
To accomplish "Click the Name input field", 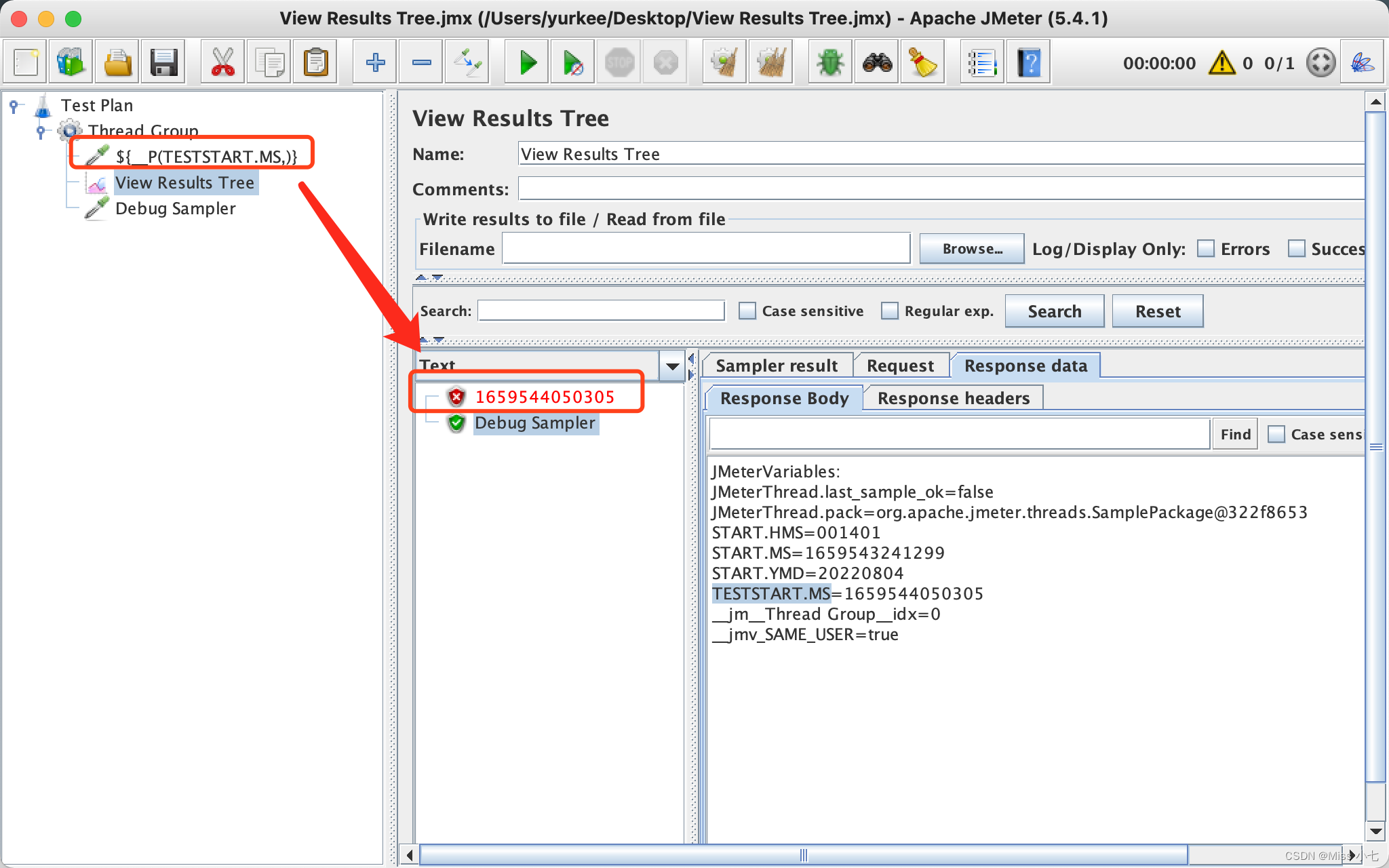I will (x=941, y=154).
